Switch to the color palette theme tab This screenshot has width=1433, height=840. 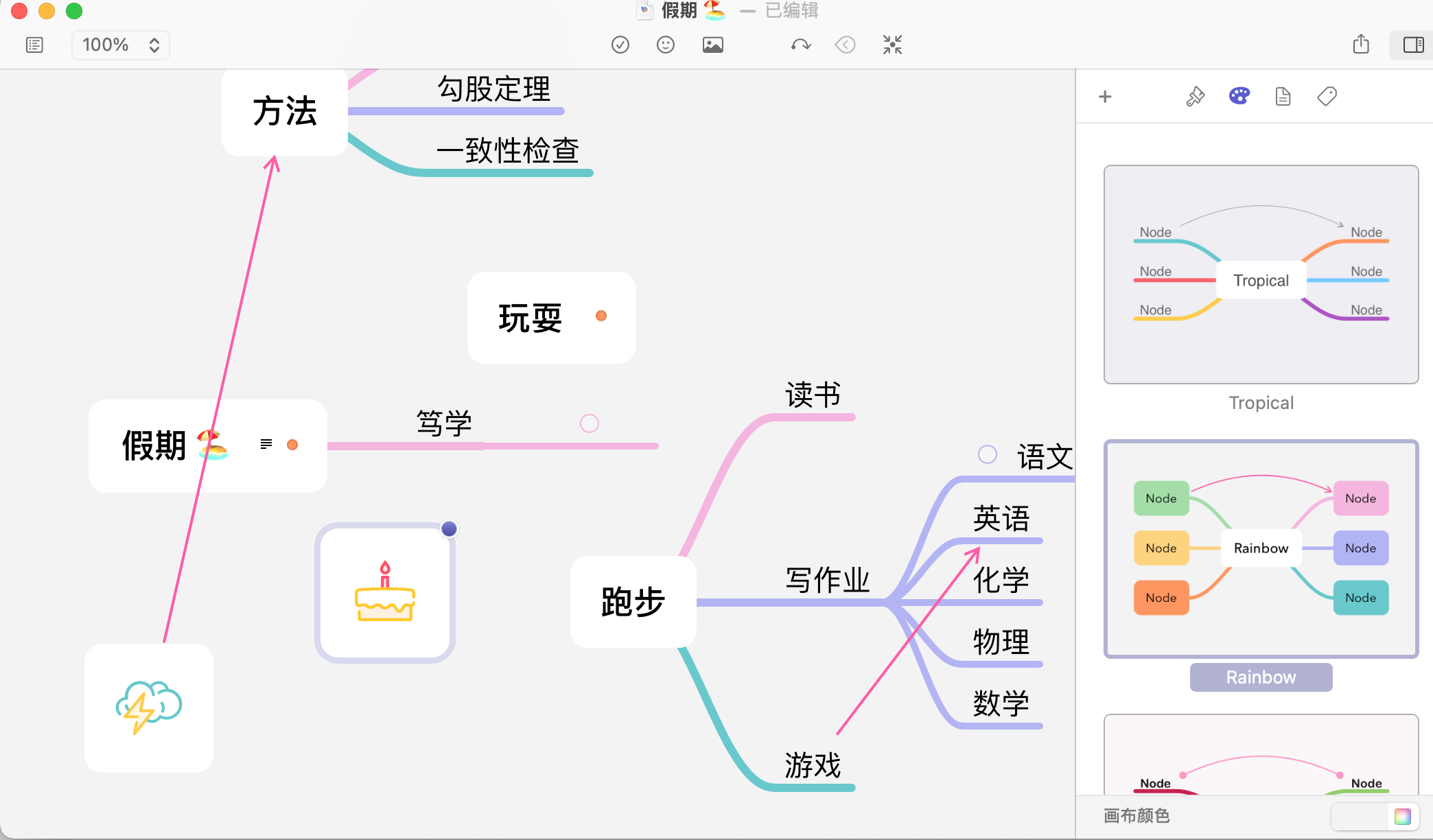1239,97
